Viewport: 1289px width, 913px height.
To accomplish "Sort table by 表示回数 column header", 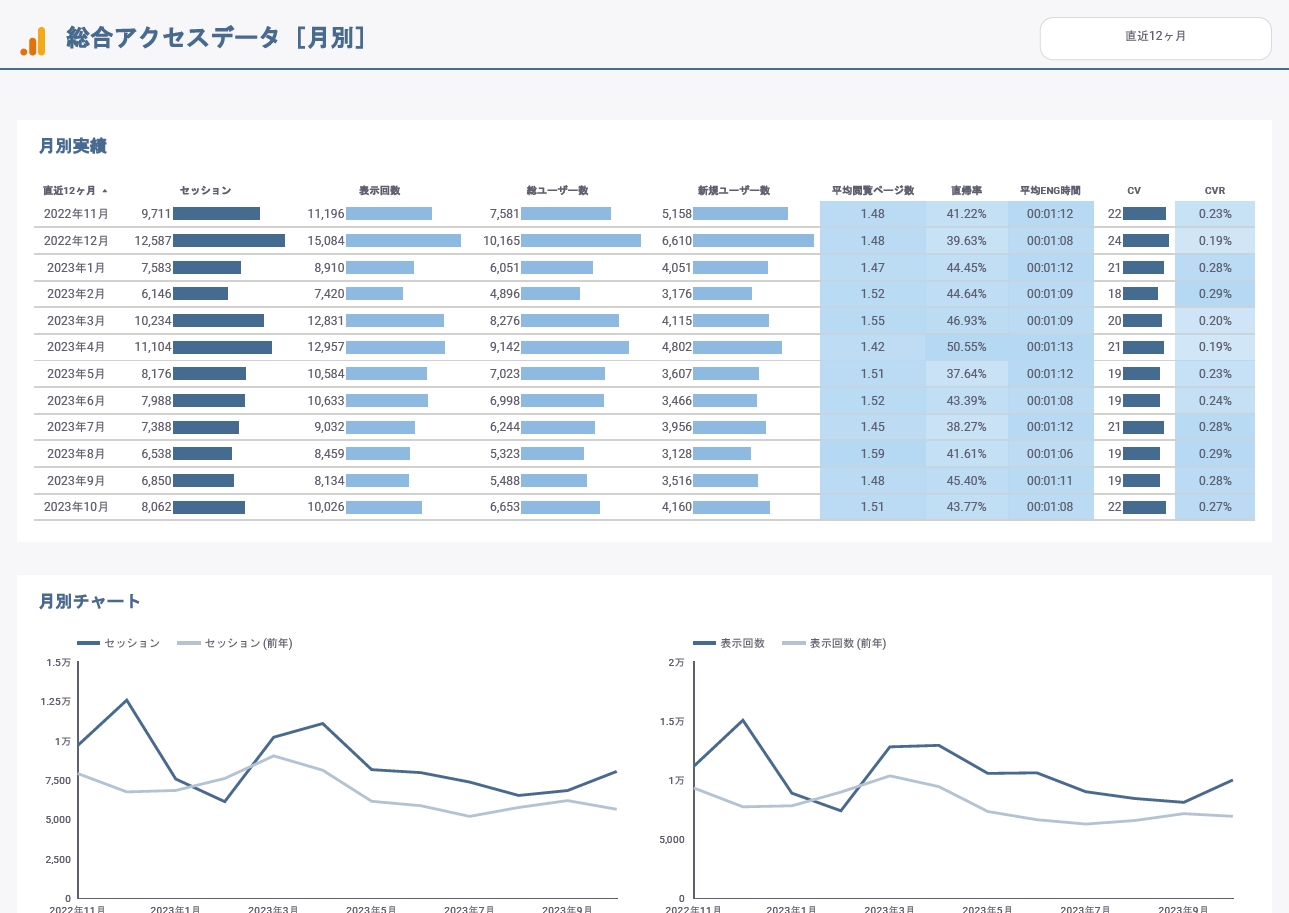I will coord(379,190).
